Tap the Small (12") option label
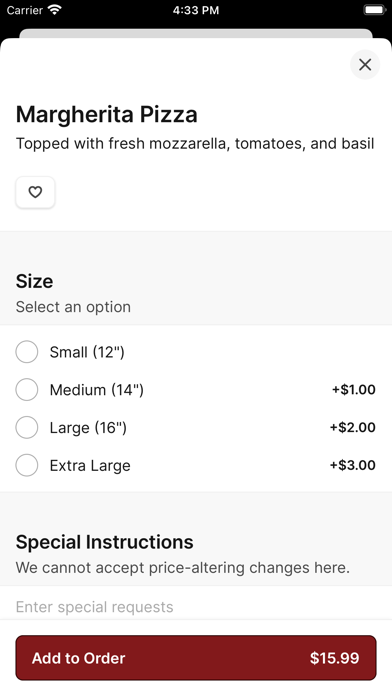This screenshot has width=392, height=696. (87, 352)
